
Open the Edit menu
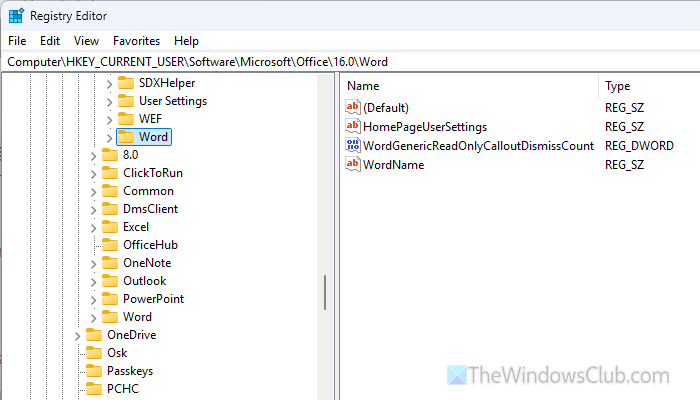(50, 41)
